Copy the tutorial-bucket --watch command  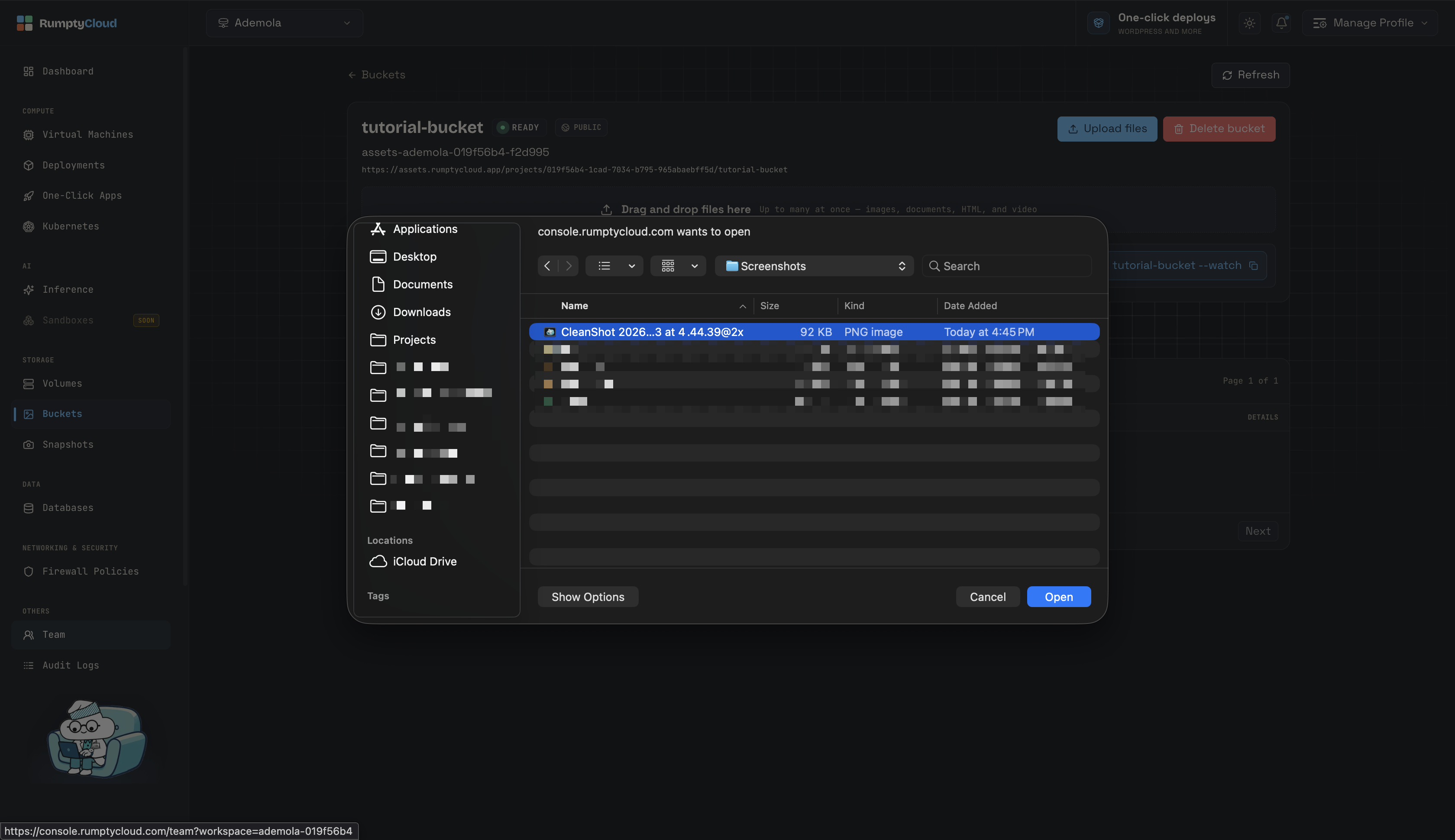(1254, 265)
